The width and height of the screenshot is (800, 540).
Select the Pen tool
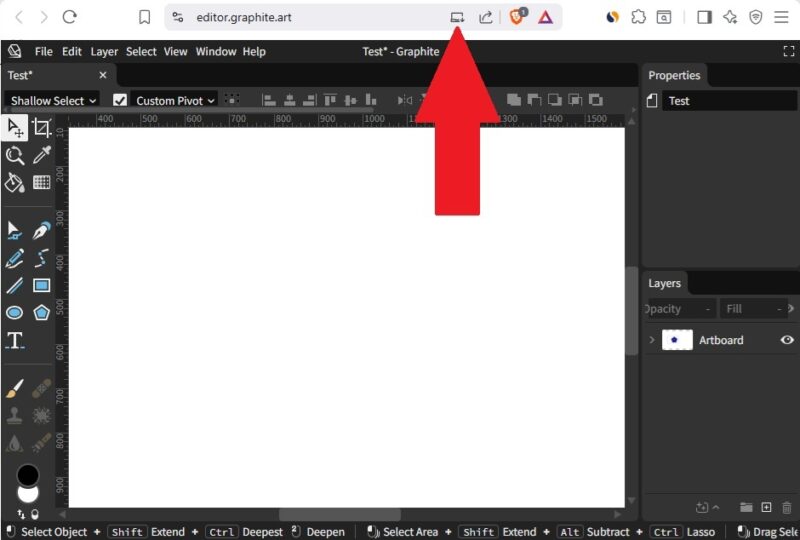pos(41,231)
